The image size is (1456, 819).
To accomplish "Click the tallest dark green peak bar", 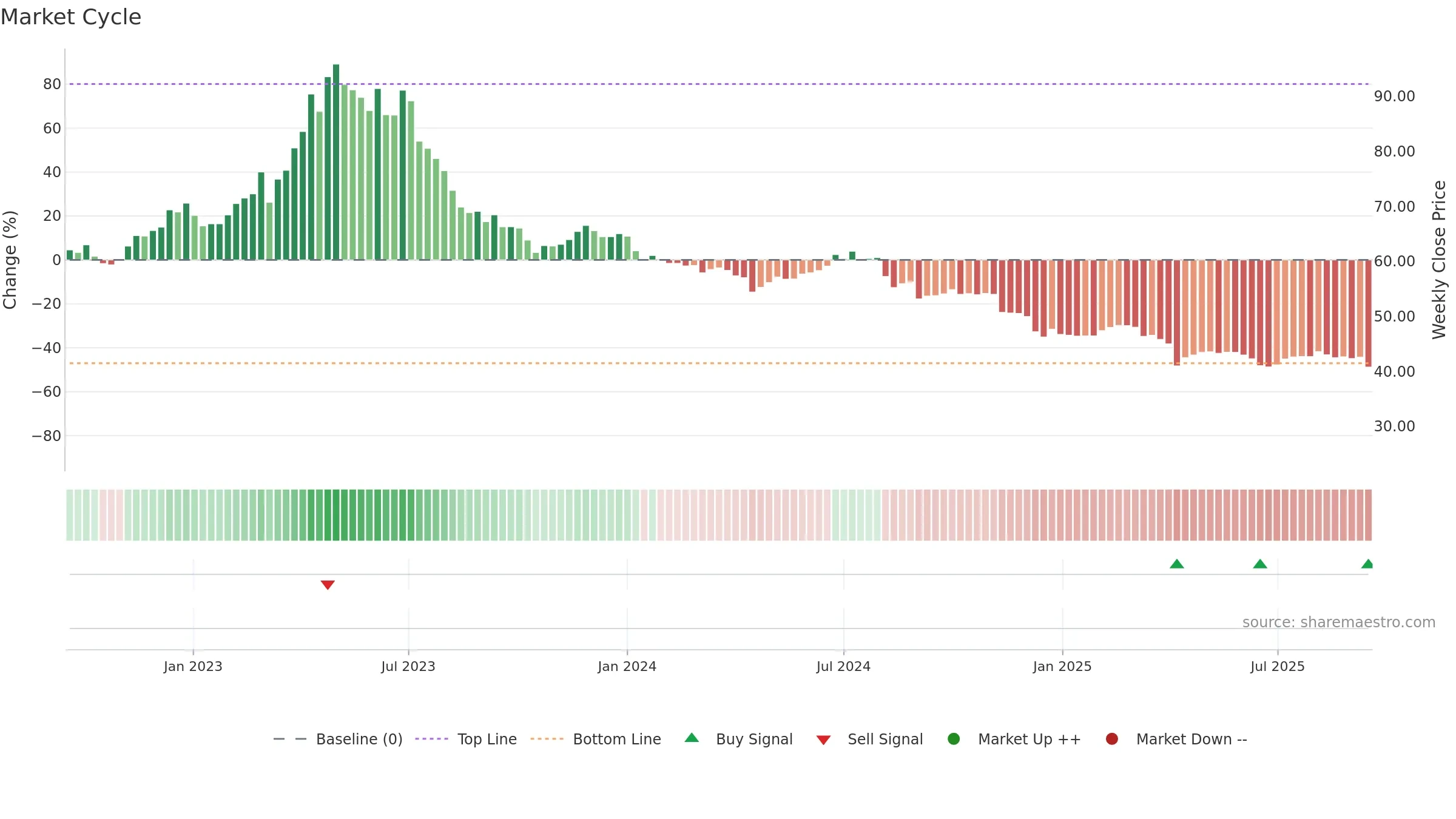I will pyautogui.click(x=336, y=162).
